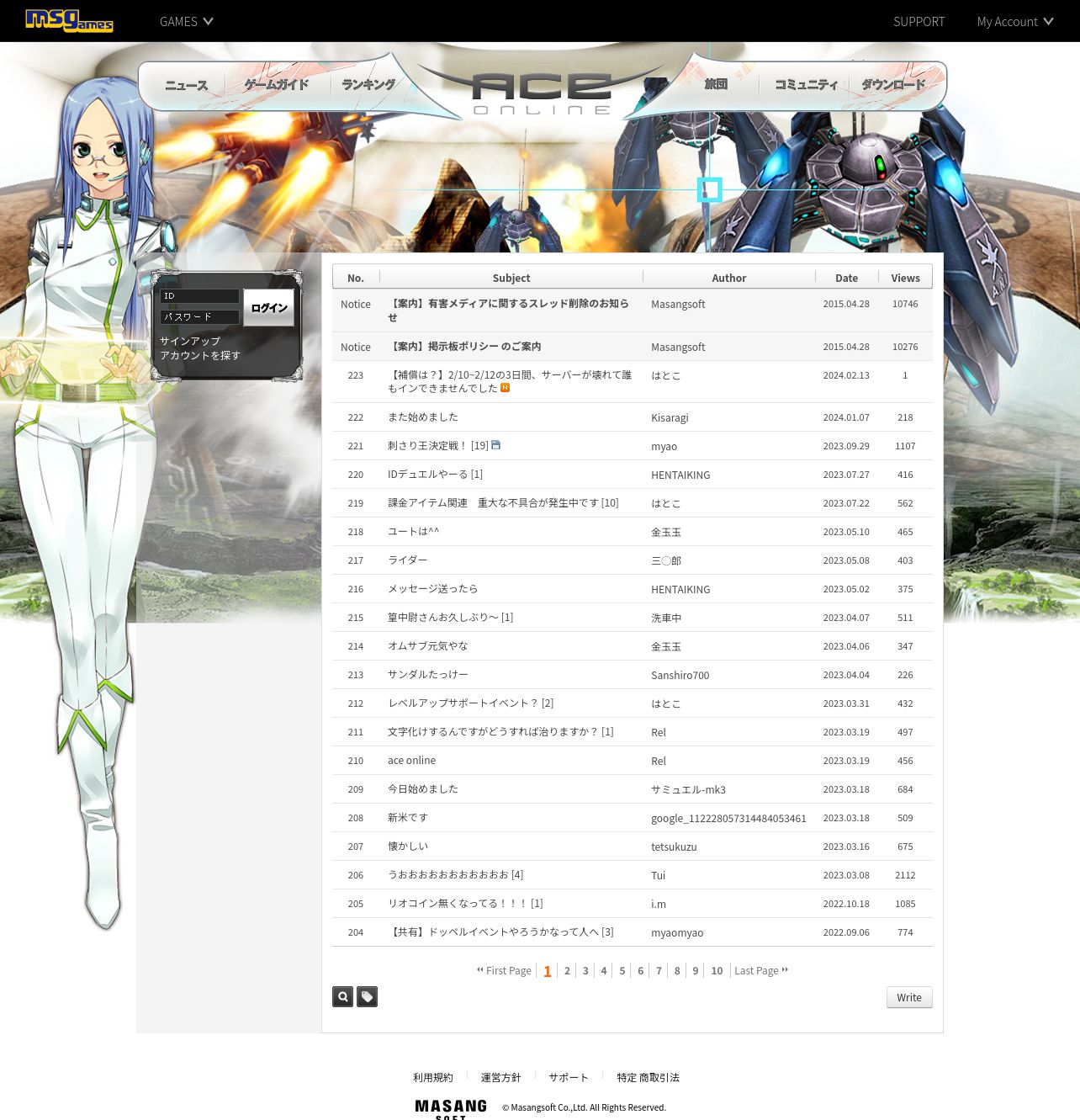The height and width of the screenshot is (1120, 1080).
Task: Click the パスワード input field
Action: coord(199,317)
